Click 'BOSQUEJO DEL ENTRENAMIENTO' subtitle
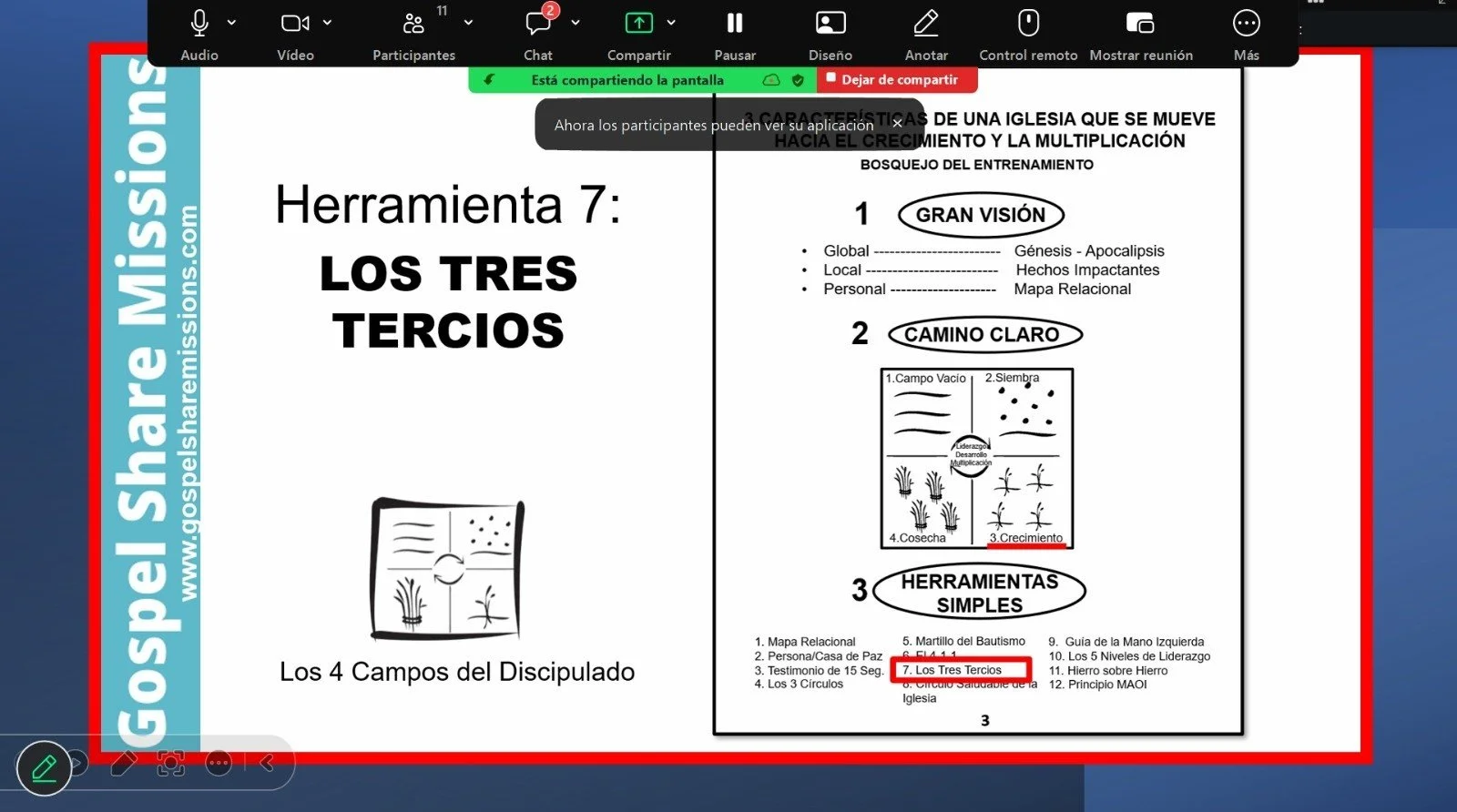1457x812 pixels. (x=976, y=165)
